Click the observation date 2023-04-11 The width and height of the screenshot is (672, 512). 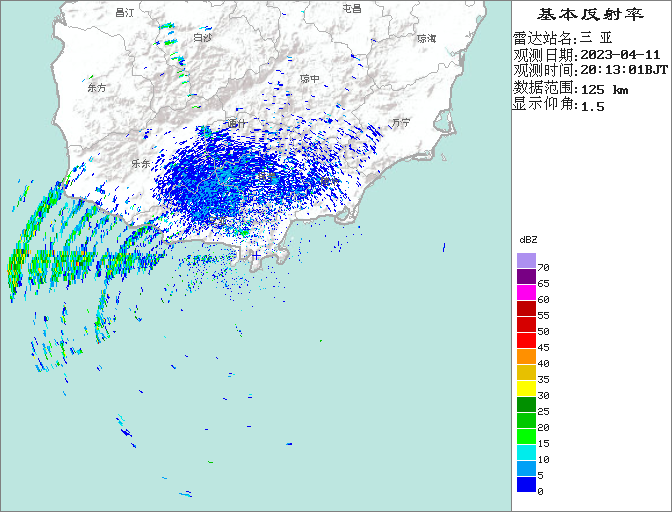click(620, 55)
